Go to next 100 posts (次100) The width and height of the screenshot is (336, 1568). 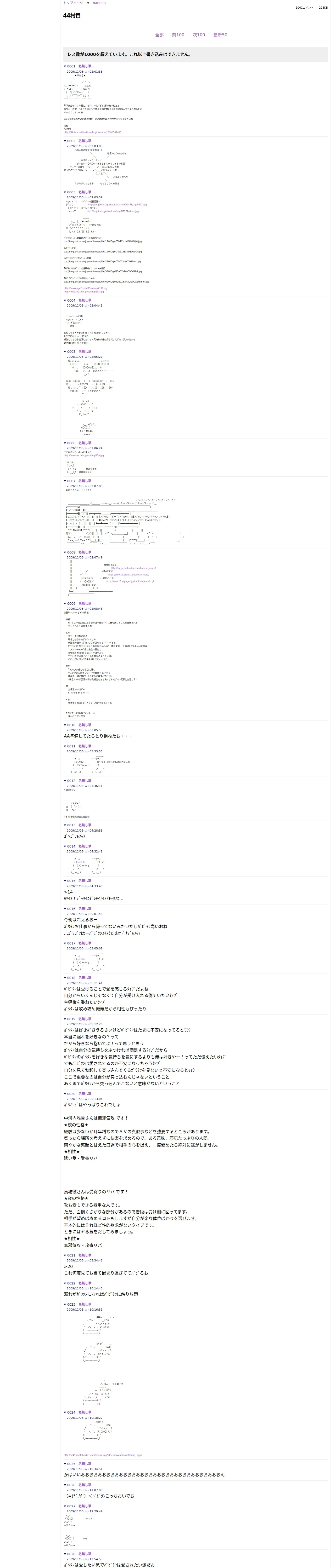[199, 35]
